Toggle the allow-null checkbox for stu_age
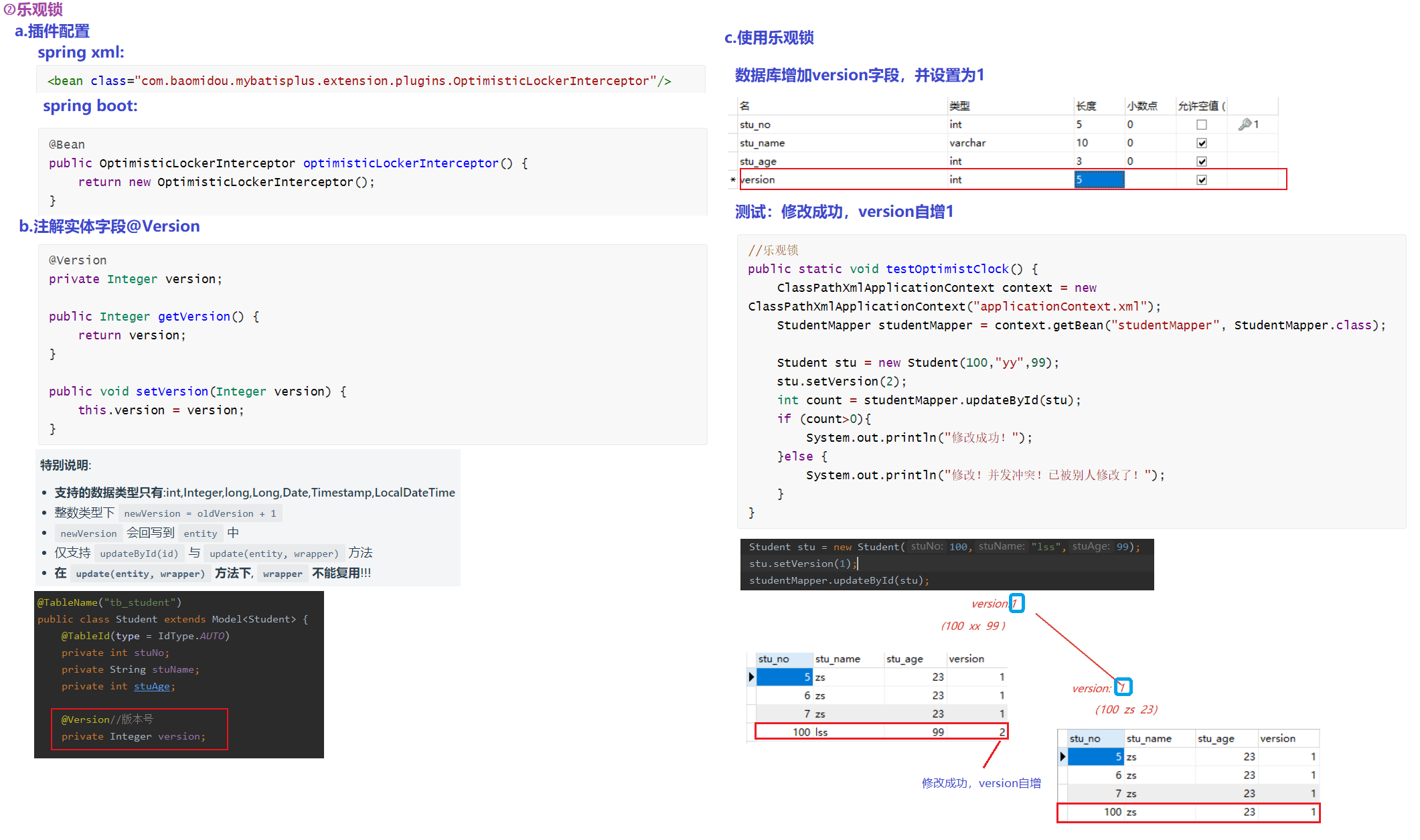The height and width of the screenshot is (840, 1420). click(x=1202, y=161)
